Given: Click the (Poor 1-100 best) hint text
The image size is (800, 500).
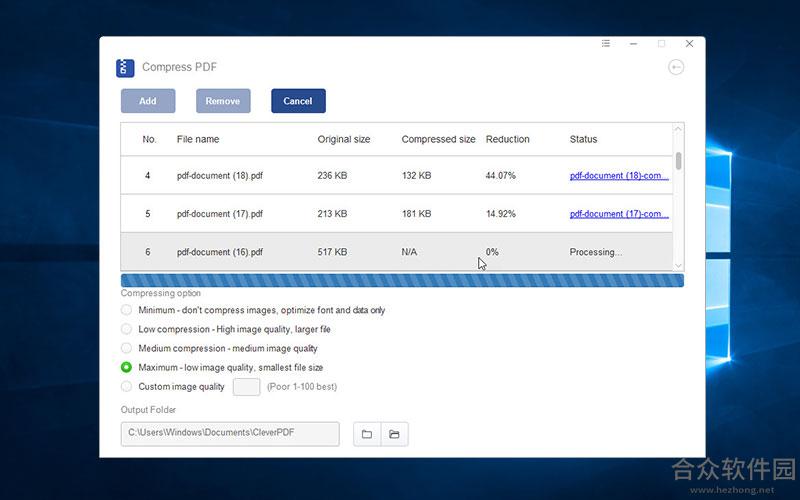Looking at the screenshot, I should pyautogui.click(x=302, y=387).
